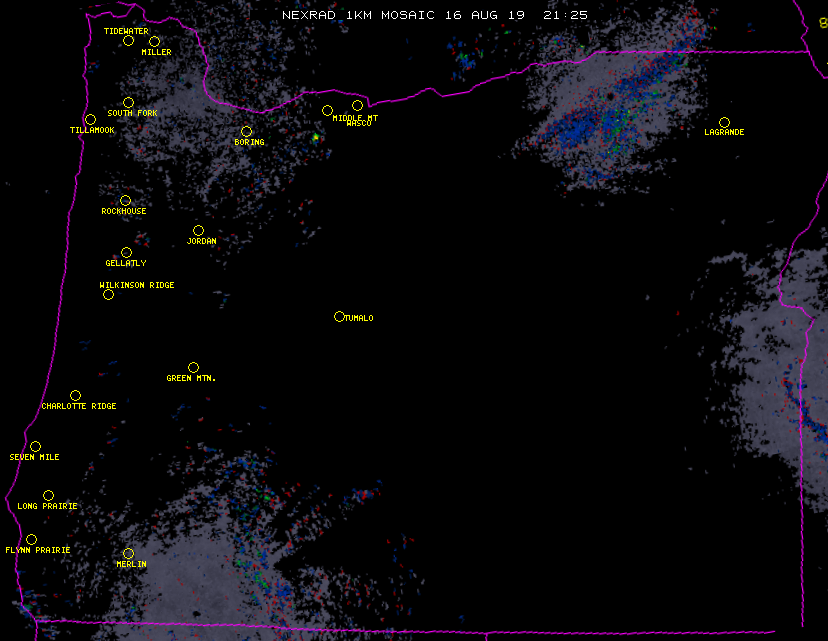828x641 pixels.
Task: Click the Gellatly station marker
Action: coord(126,252)
